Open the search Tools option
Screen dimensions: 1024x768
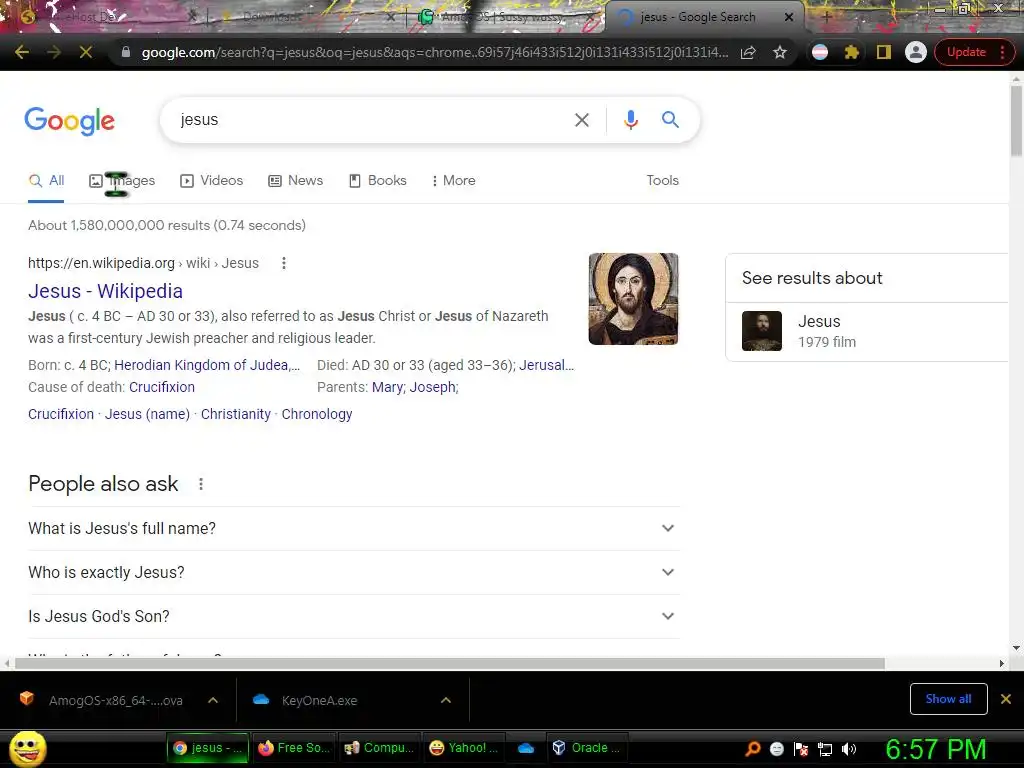[x=662, y=181]
